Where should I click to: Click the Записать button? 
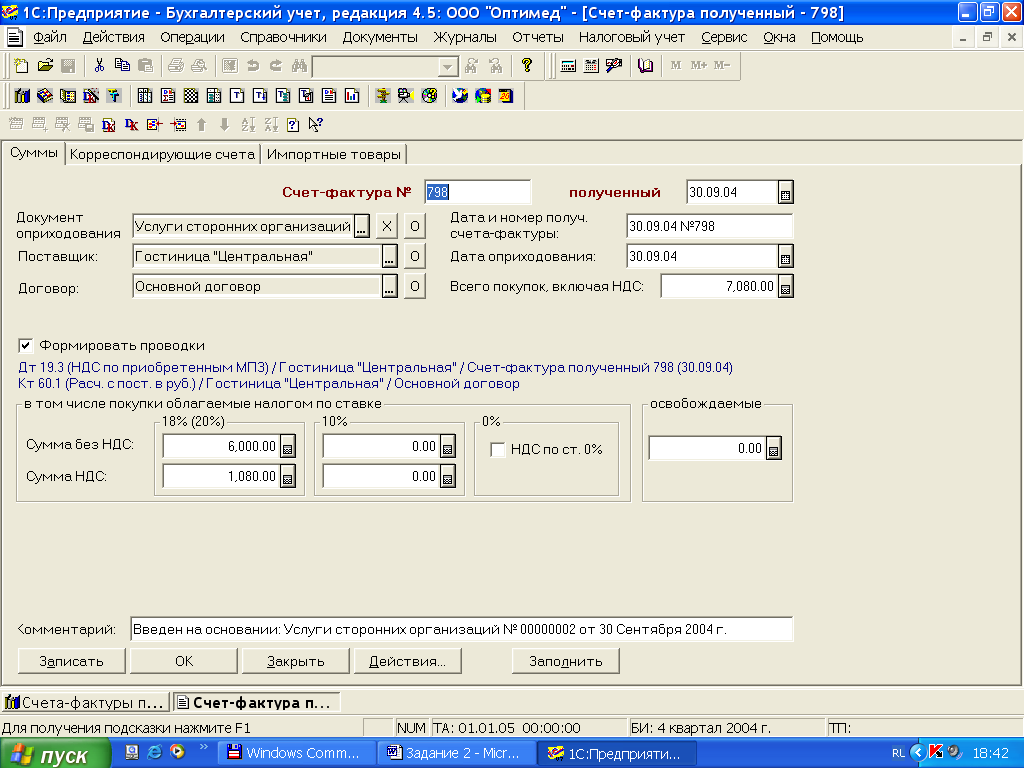71,661
